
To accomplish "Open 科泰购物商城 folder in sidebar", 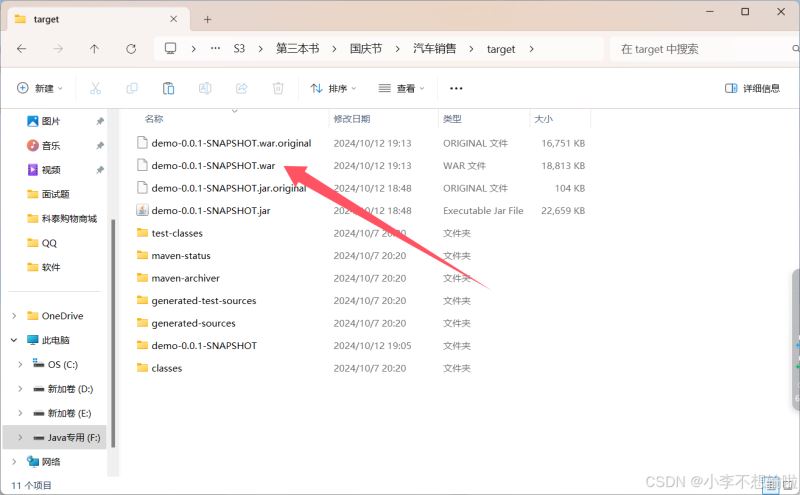I will tap(69, 218).
